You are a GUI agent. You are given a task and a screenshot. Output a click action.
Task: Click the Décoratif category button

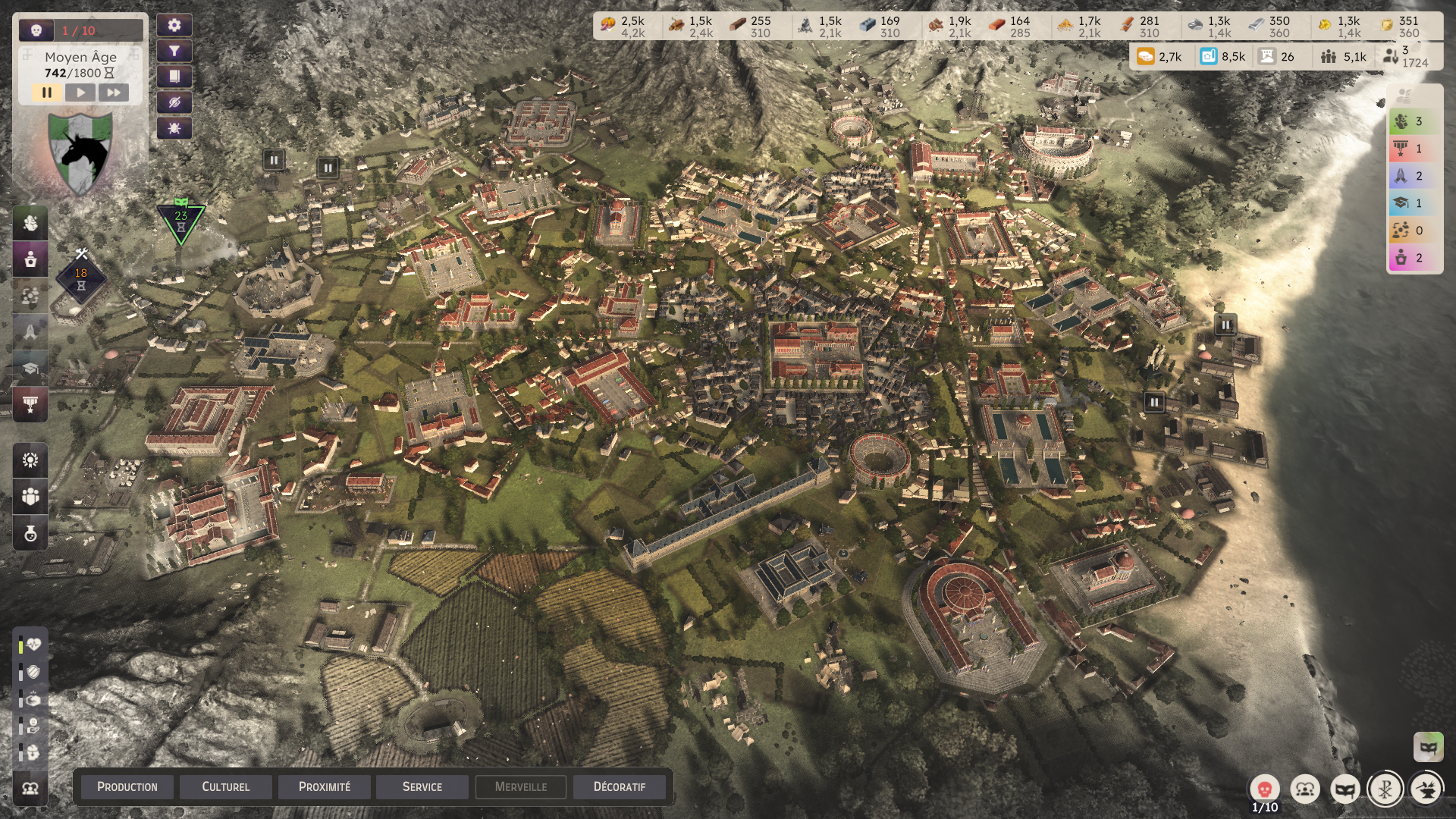(619, 786)
